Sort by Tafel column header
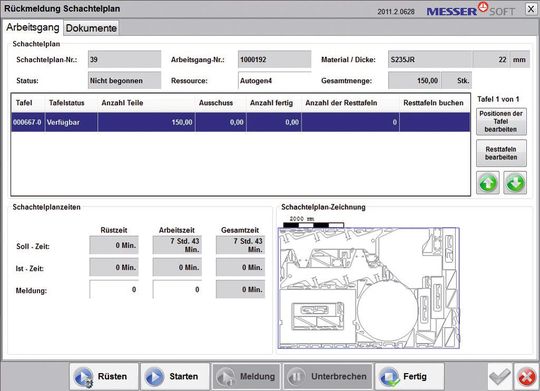Screen dimensions: 540x391 click(28, 103)
